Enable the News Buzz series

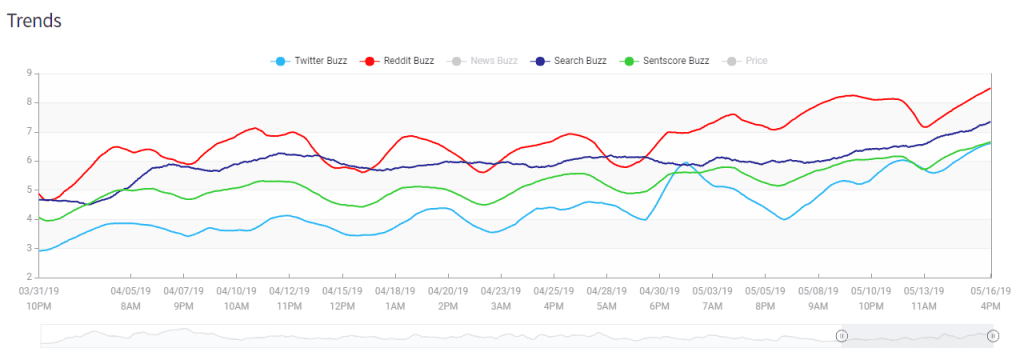point(494,61)
